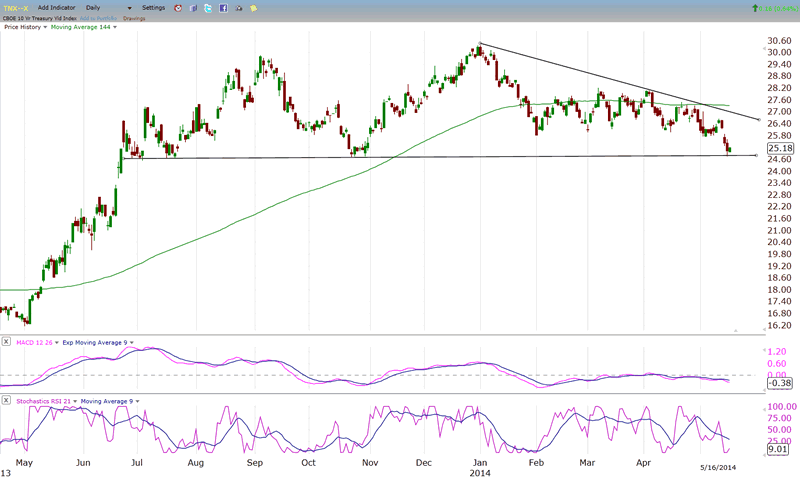Close the Stochastics RSI indicator panel
Screen dimensions: 800x478
[x=7, y=400]
